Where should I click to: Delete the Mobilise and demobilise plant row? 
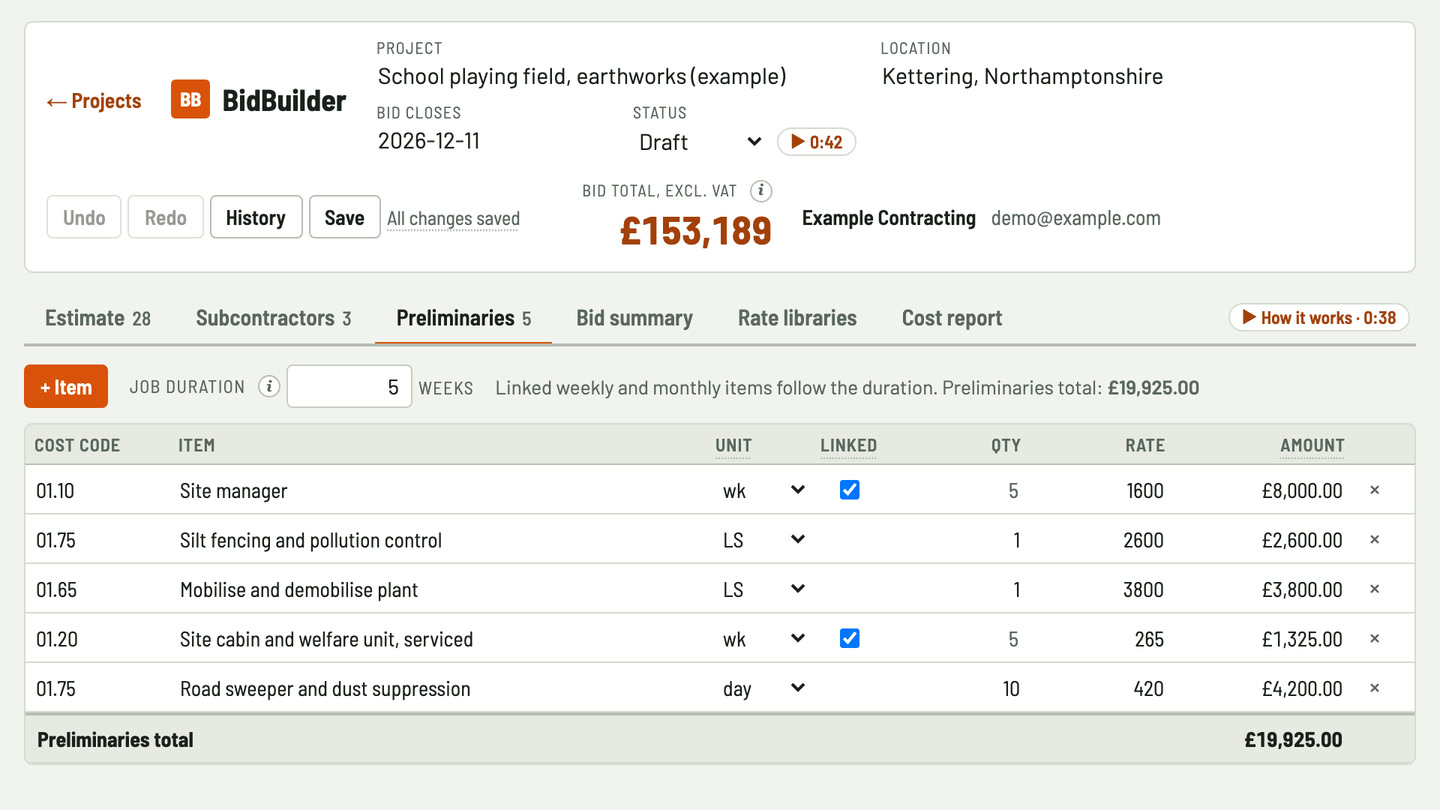[x=1374, y=589]
